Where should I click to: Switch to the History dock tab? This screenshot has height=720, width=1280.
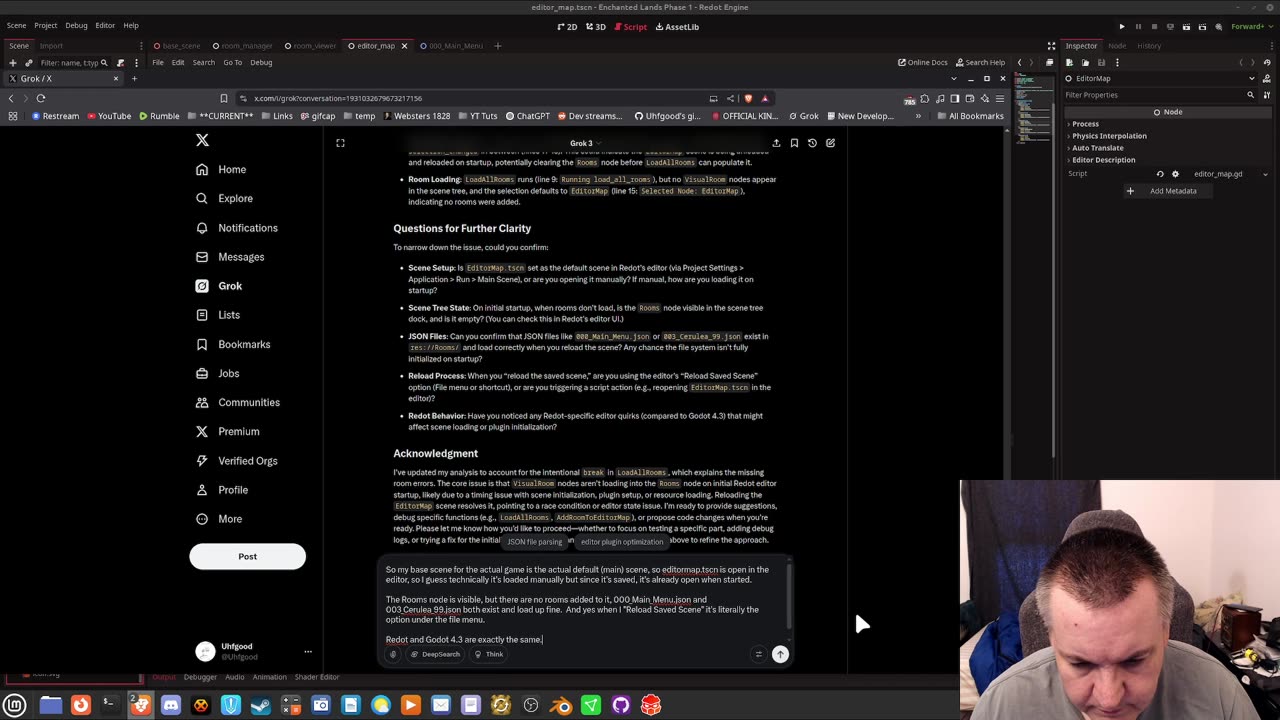(1149, 46)
